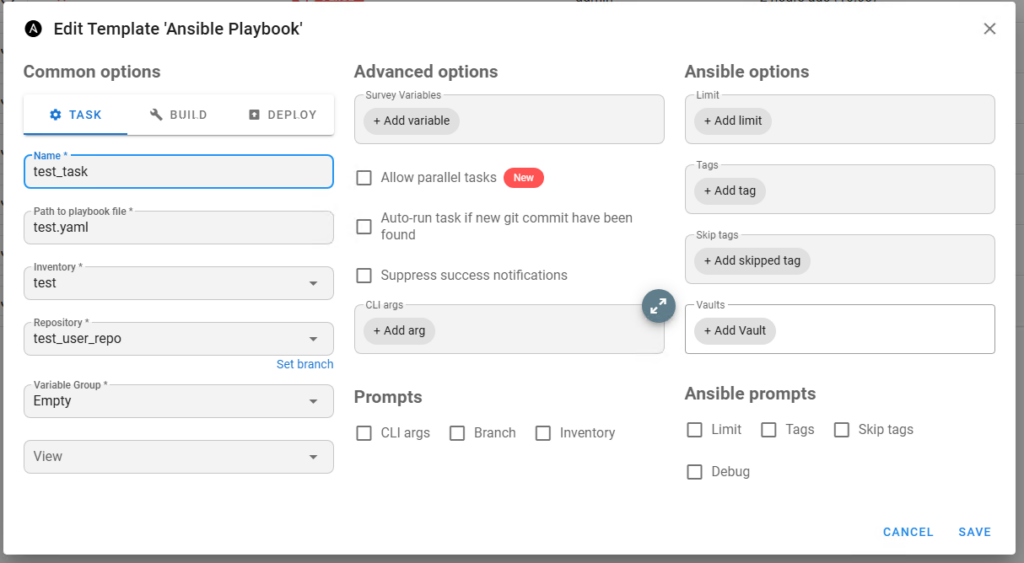Click Cancel to discard changes

pyautogui.click(x=908, y=532)
